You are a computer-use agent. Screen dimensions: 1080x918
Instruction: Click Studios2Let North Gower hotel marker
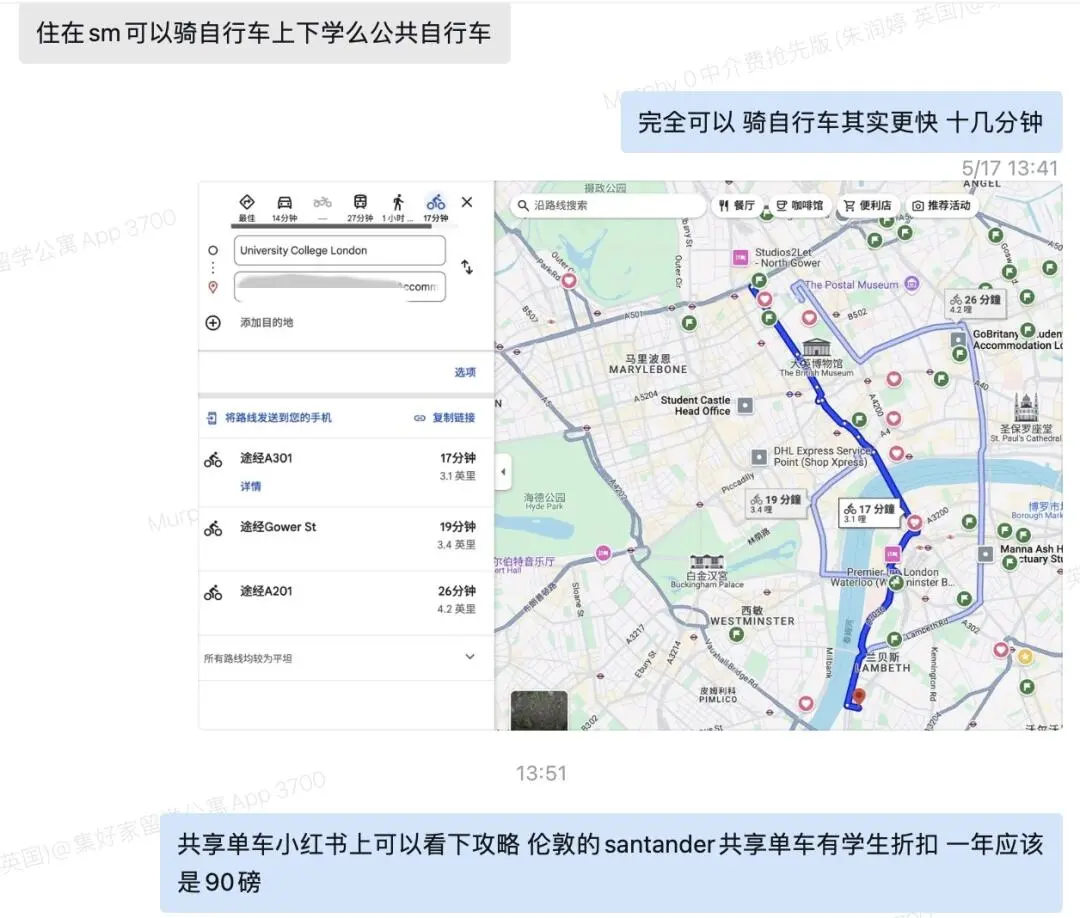click(x=740, y=258)
